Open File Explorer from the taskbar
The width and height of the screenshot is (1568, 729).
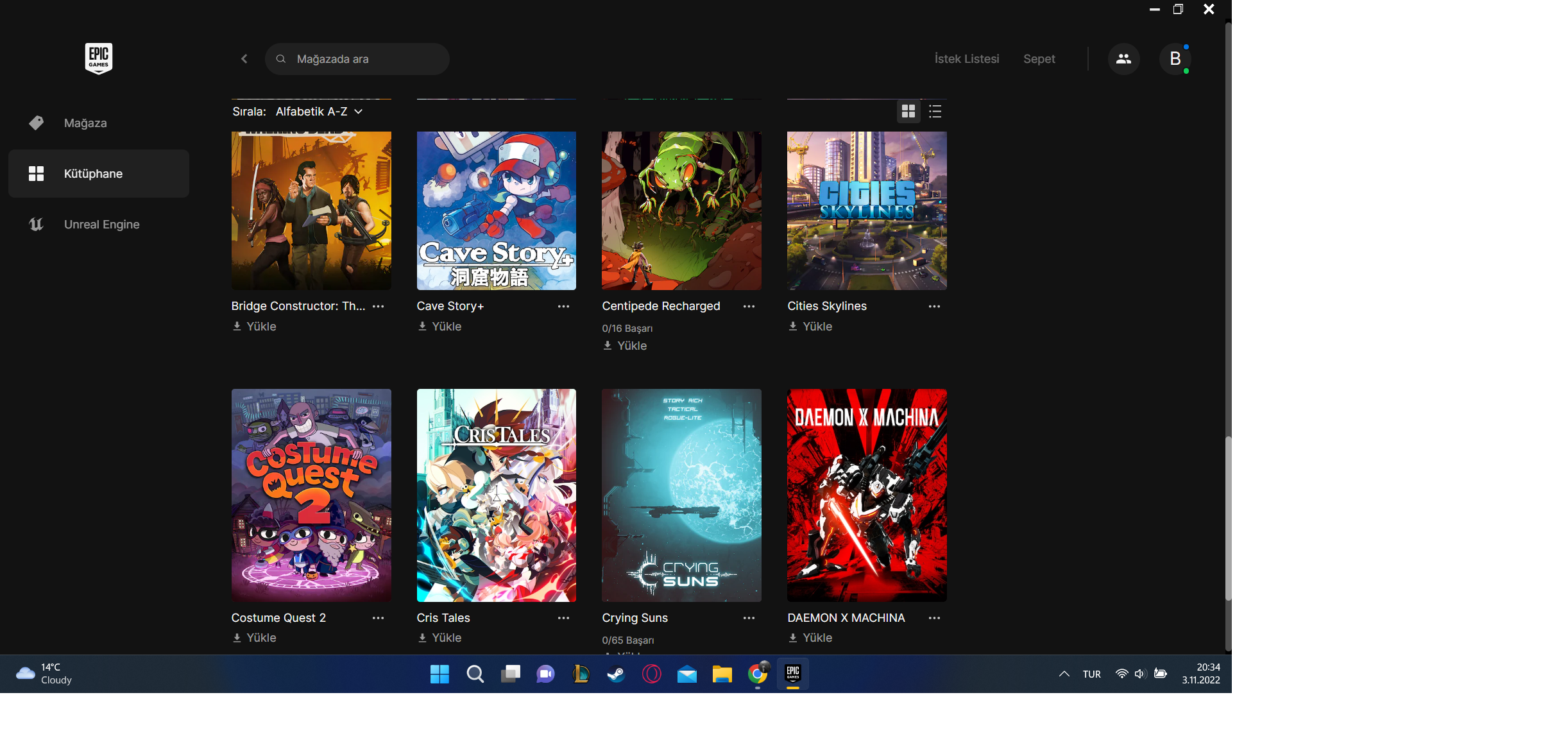[722, 674]
